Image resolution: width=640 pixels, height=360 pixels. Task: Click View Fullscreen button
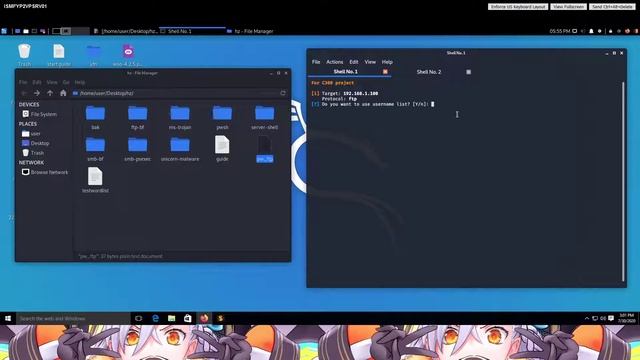569,7
